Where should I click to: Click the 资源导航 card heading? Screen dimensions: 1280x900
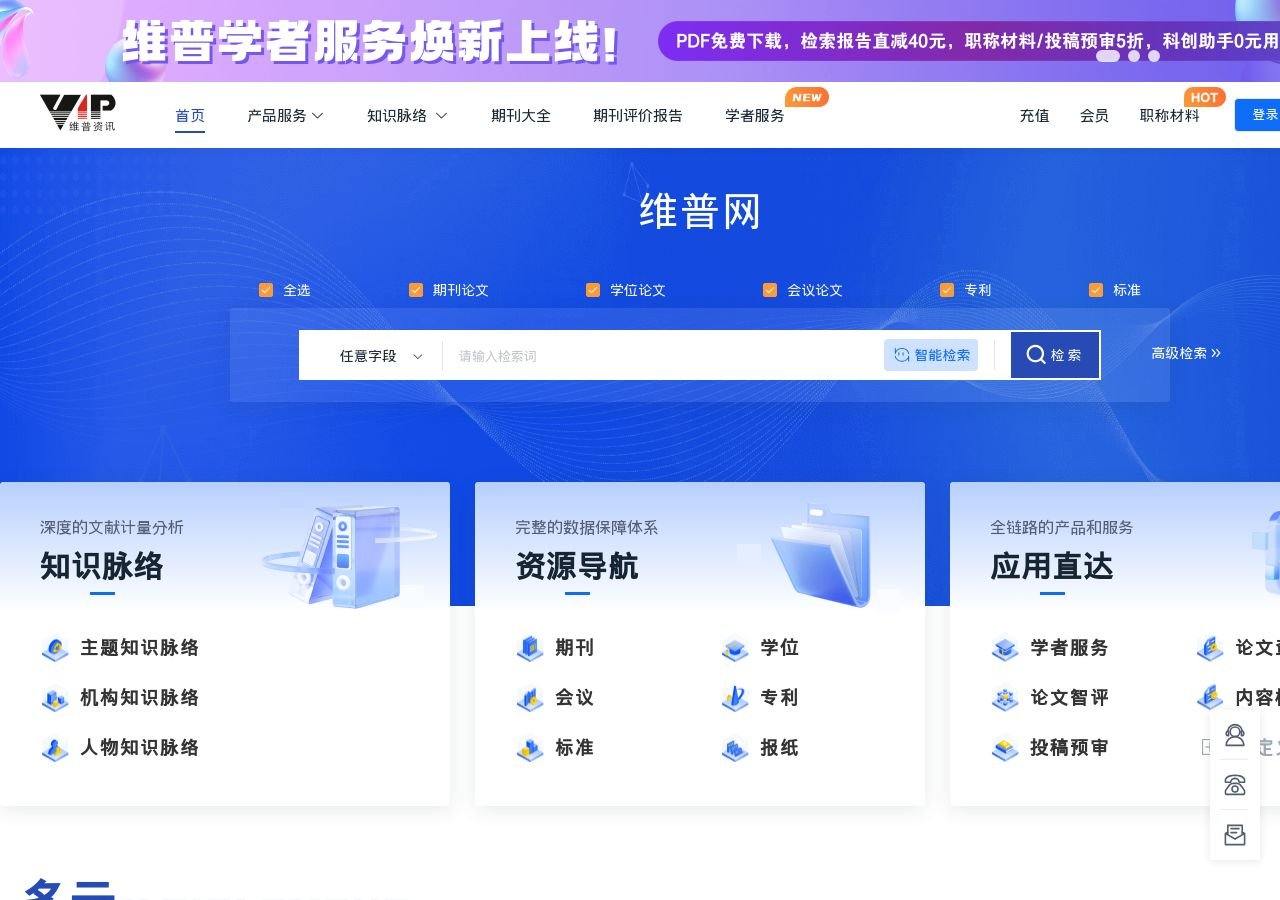(576, 567)
